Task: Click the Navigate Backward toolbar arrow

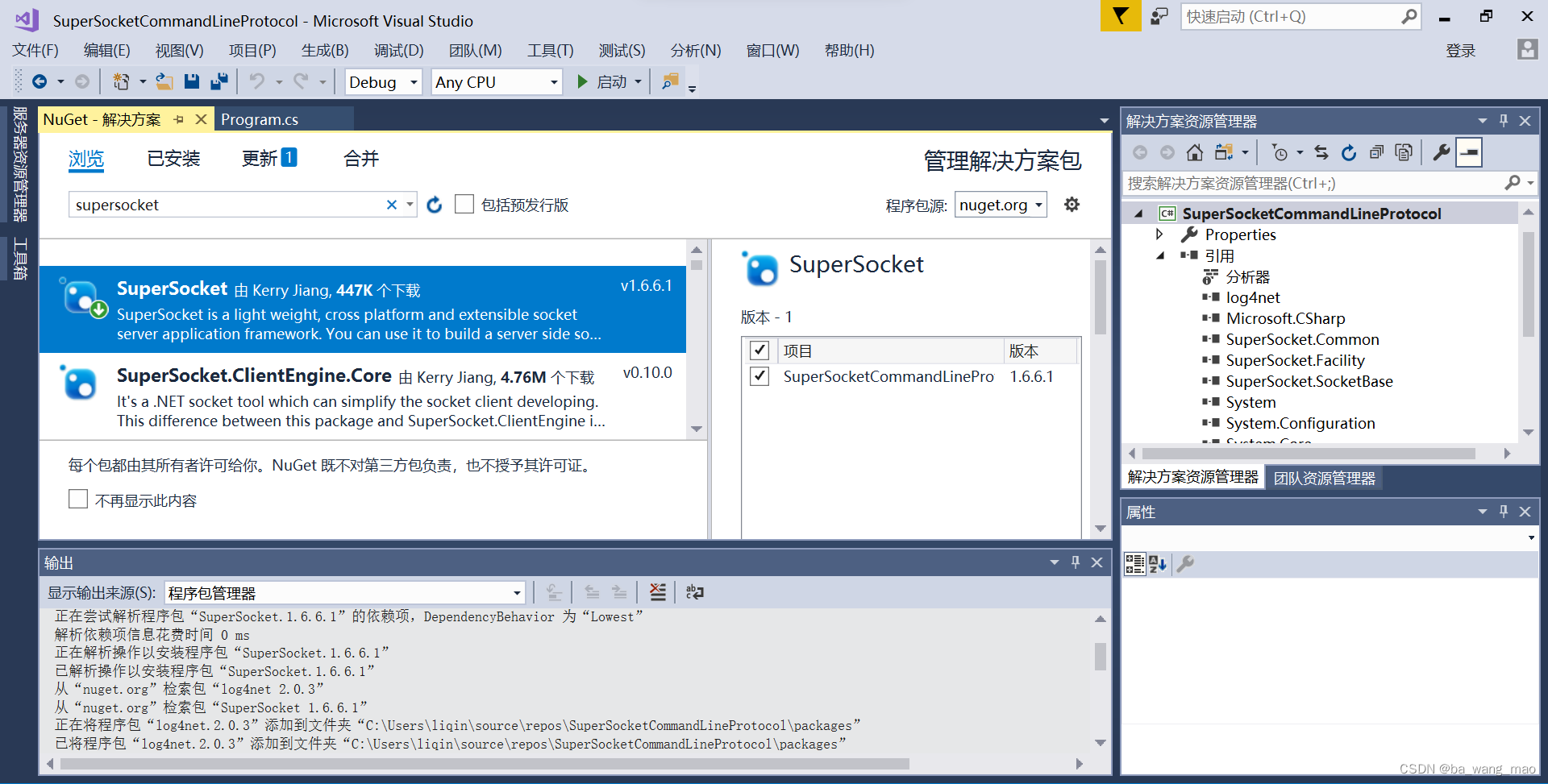Action: pyautogui.click(x=40, y=81)
